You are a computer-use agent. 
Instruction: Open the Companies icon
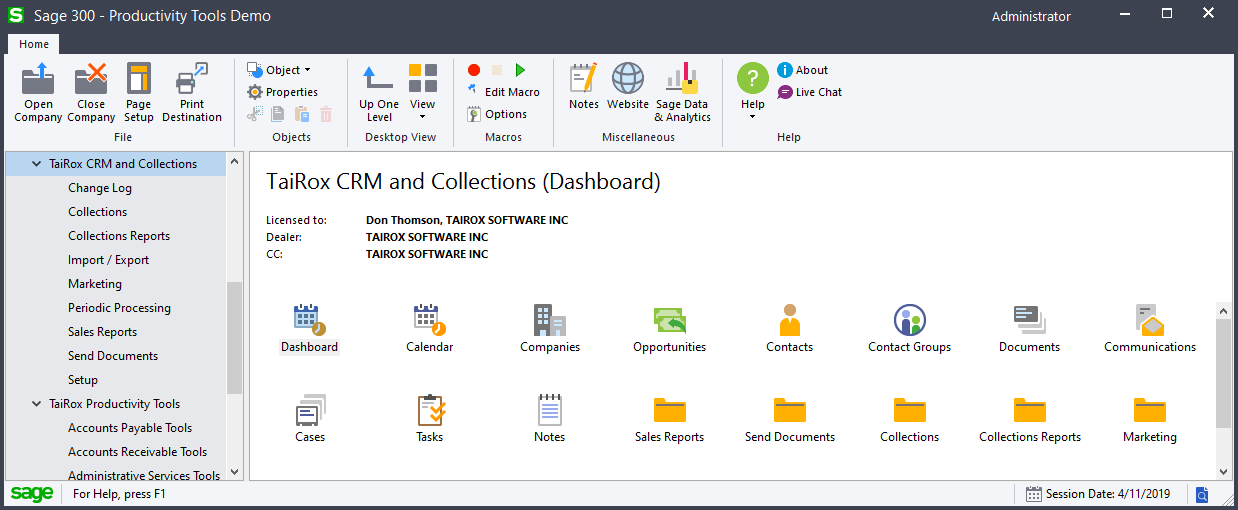[549, 320]
